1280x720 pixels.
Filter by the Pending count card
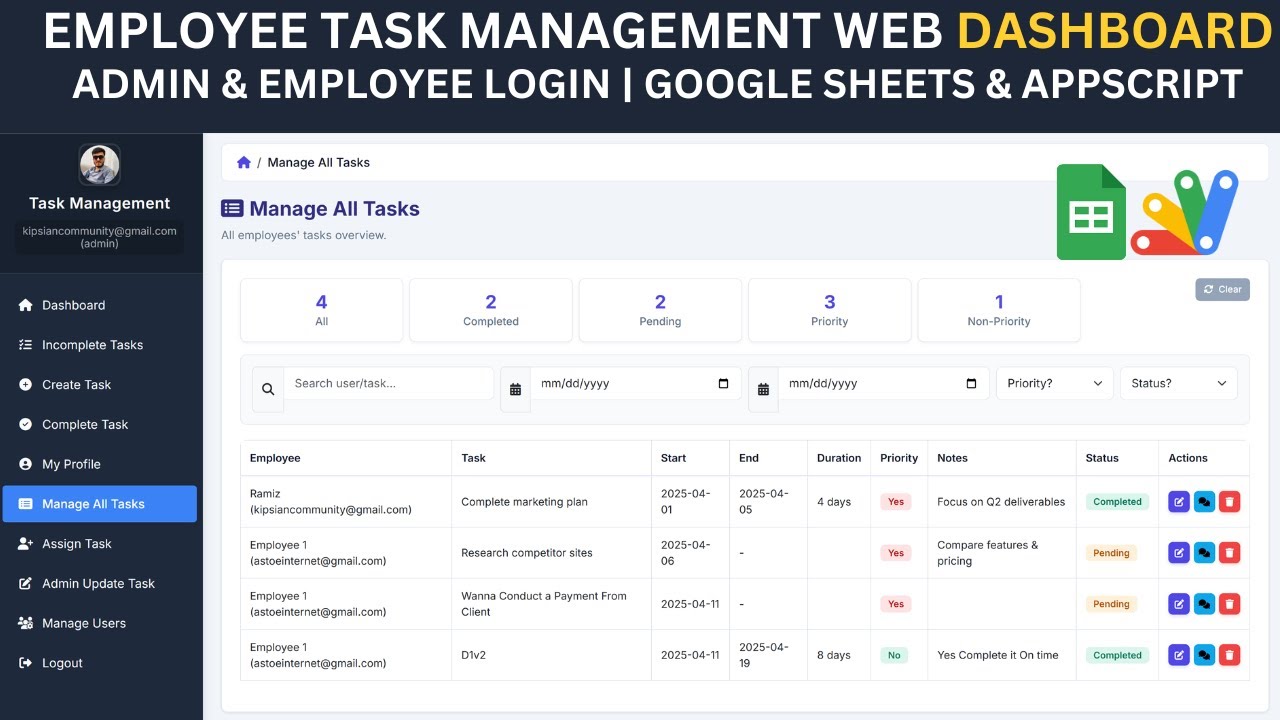point(660,310)
